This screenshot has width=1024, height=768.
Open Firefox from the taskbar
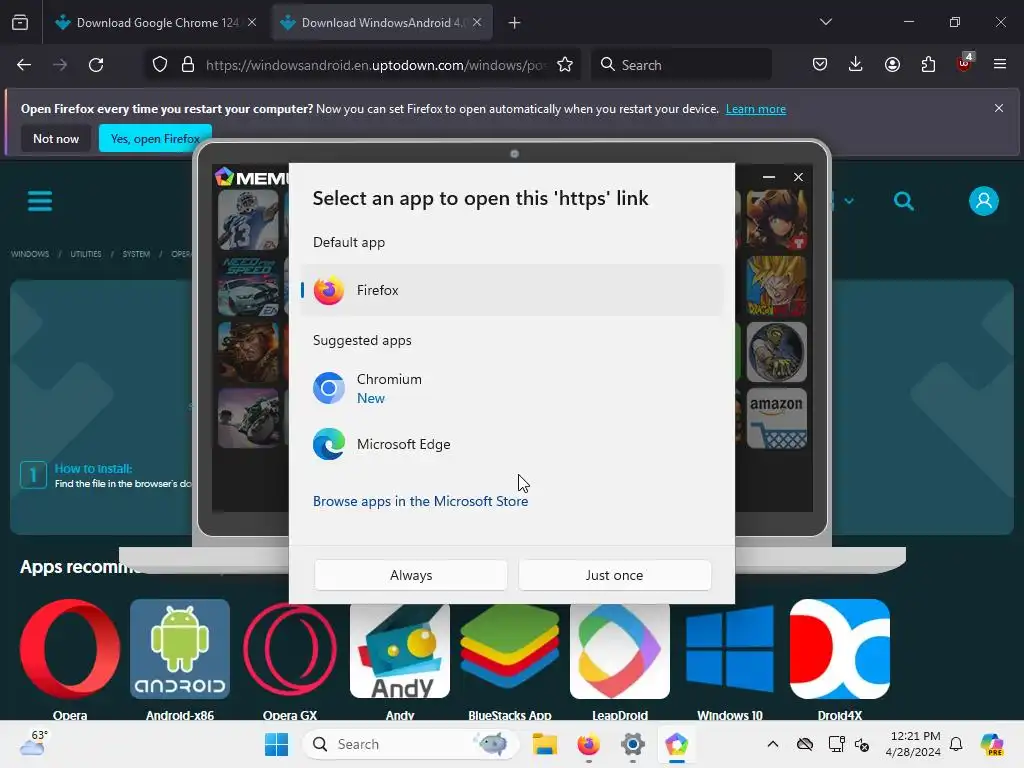pos(588,744)
